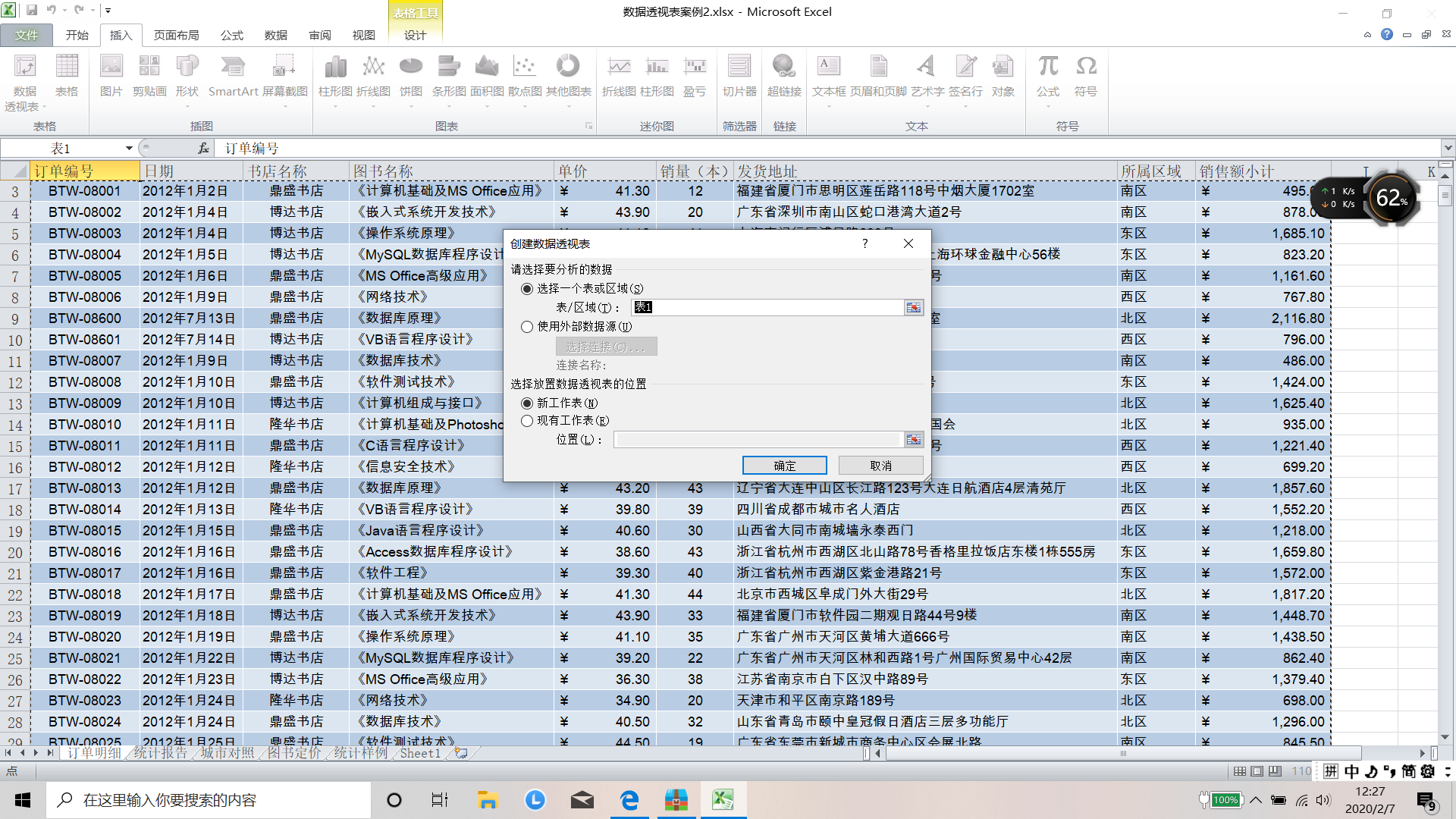This screenshot has width=1456, height=819.
Task: Insert a 饼图 pie chart
Action: point(411,80)
